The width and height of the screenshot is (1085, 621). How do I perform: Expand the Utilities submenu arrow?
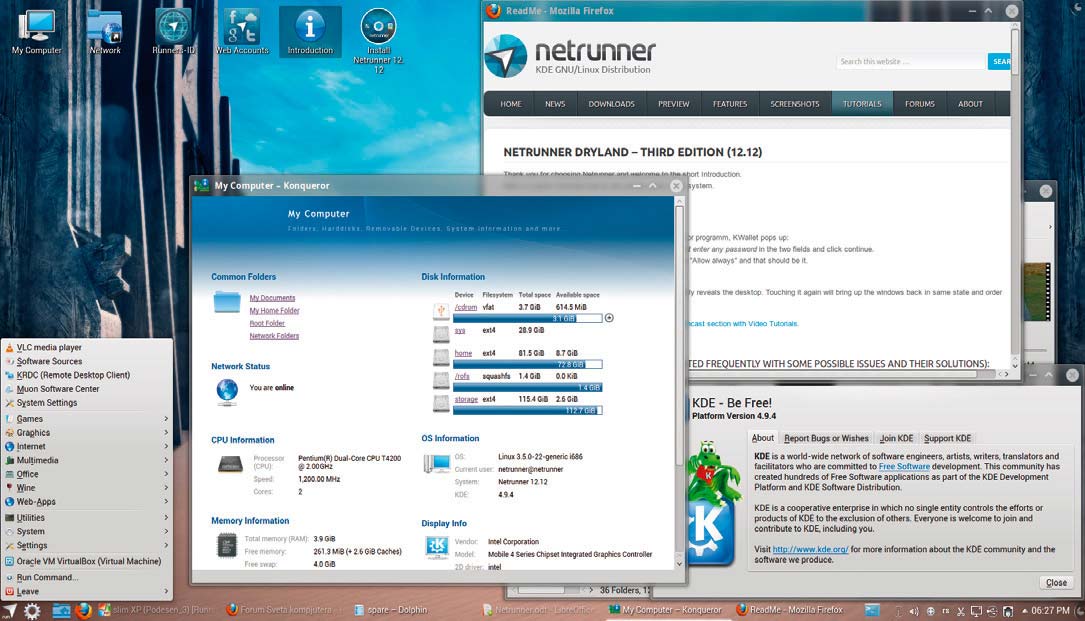click(x=166, y=518)
